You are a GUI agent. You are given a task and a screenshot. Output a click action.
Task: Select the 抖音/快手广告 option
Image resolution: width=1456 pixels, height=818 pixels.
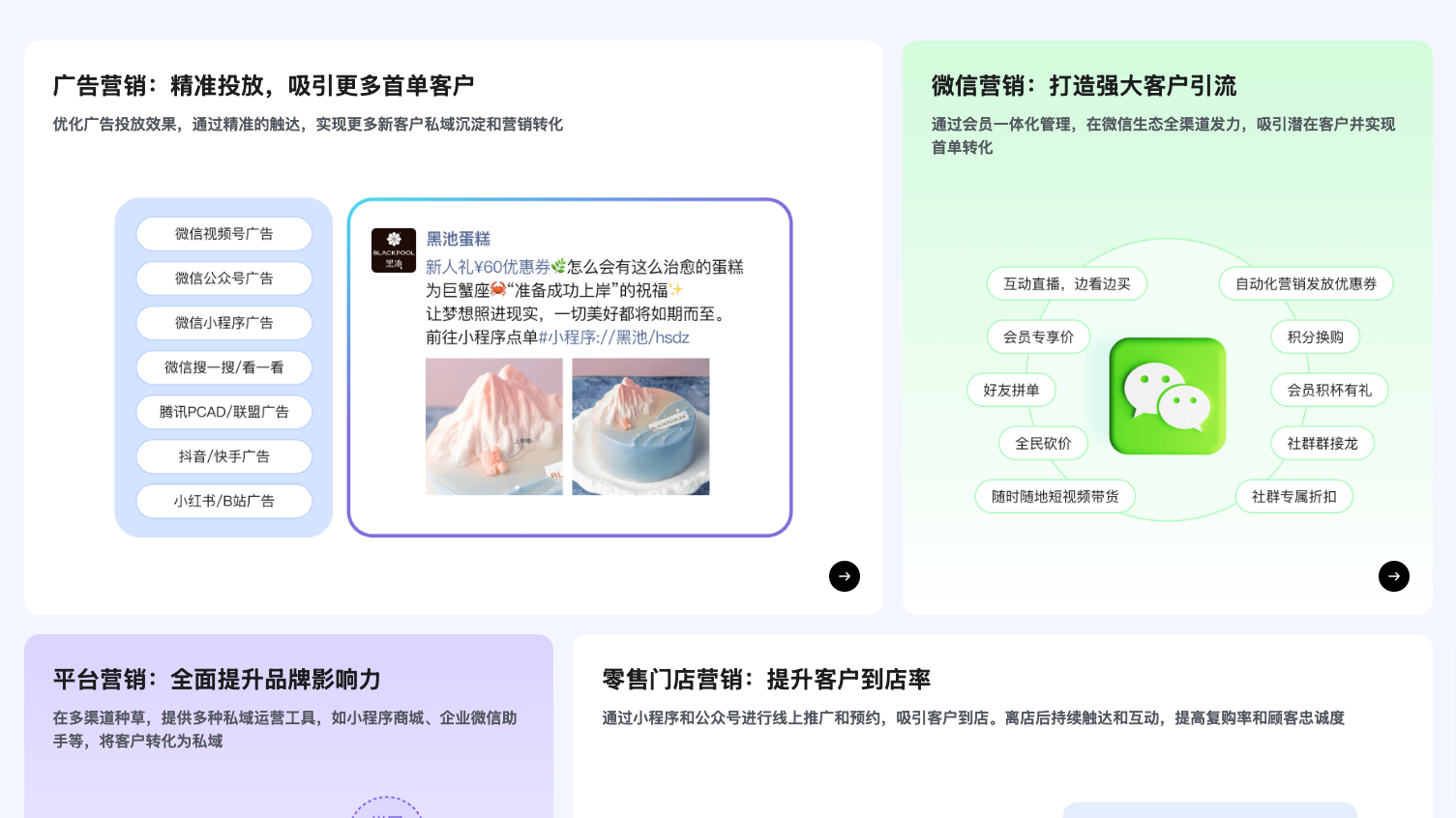tap(223, 456)
